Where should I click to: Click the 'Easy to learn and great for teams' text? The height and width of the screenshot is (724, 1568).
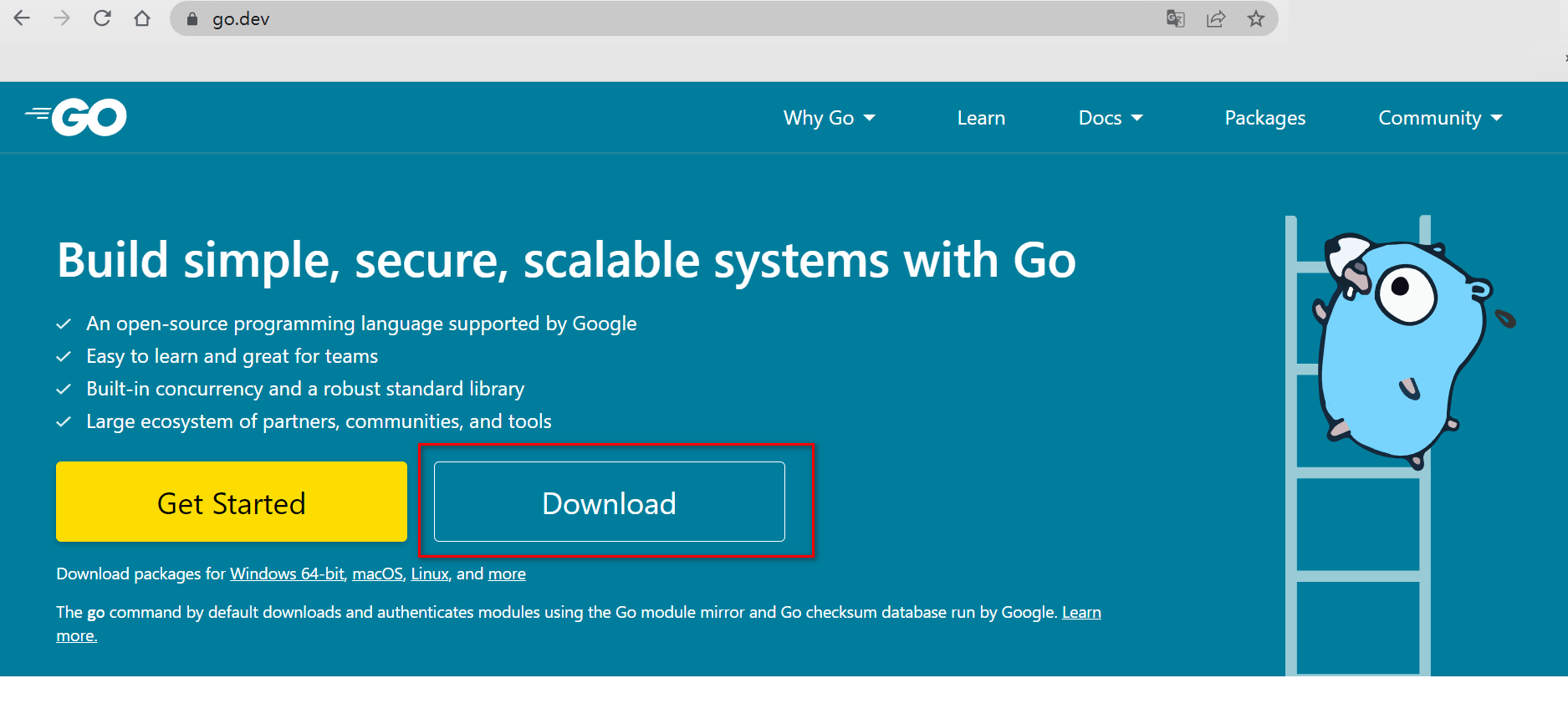(x=232, y=356)
